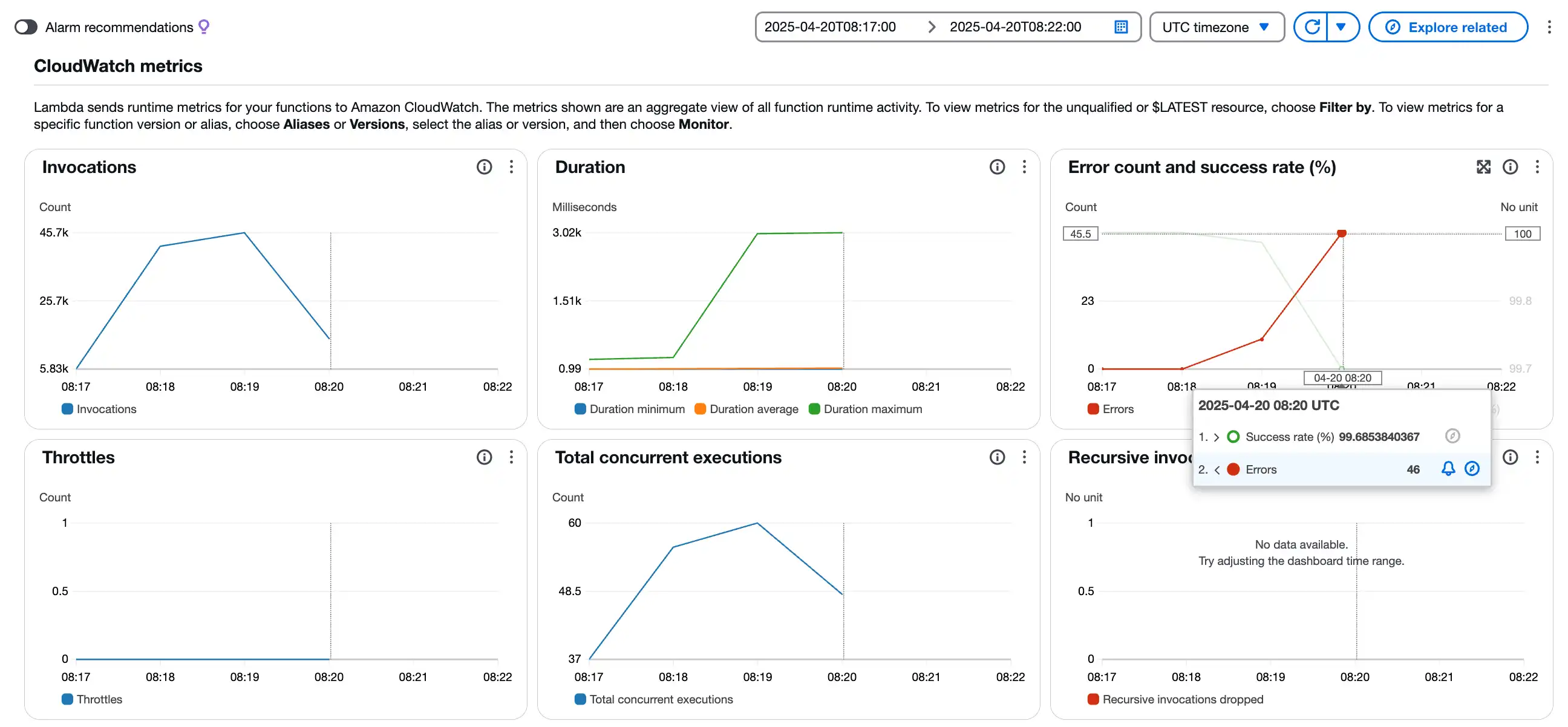1568x727 pixels.
Task: Click the Total concurrent executions title
Action: [x=668, y=457]
